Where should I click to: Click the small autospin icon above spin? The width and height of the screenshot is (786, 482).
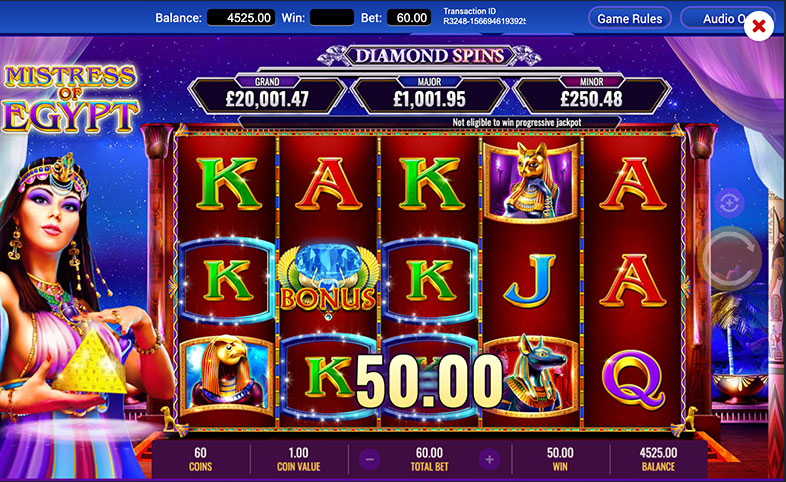tap(728, 203)
